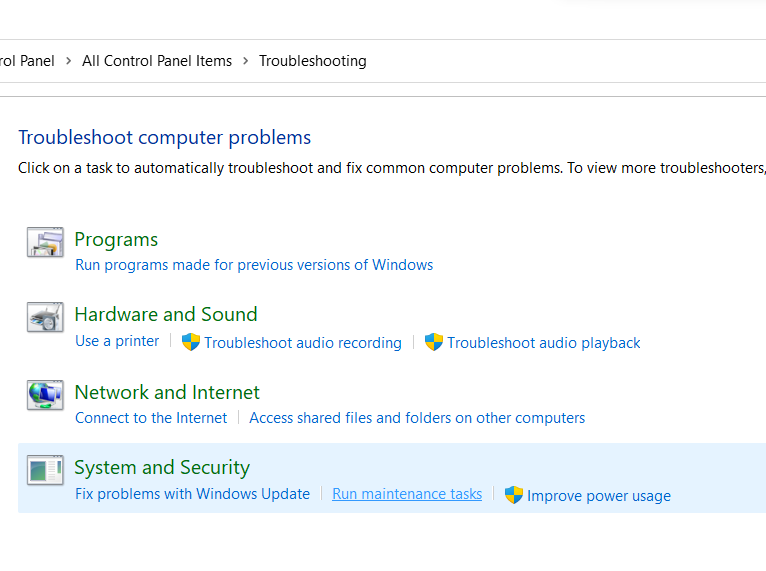Expand chevron before All Control Panel Items
766x571 pixels.
tap(68, 61)
